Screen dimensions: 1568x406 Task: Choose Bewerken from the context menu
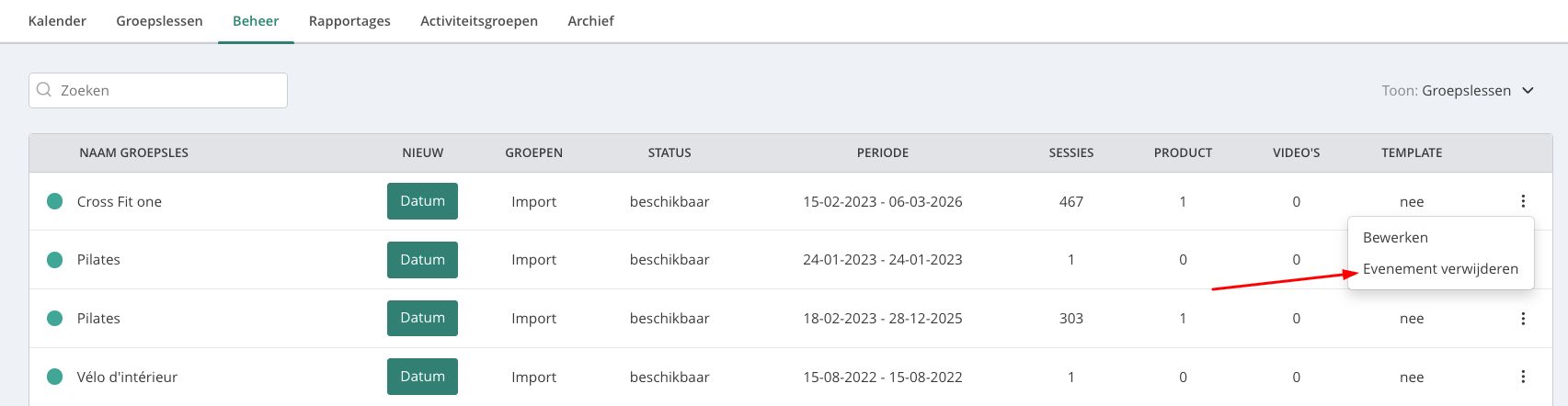pos(1395,237)
